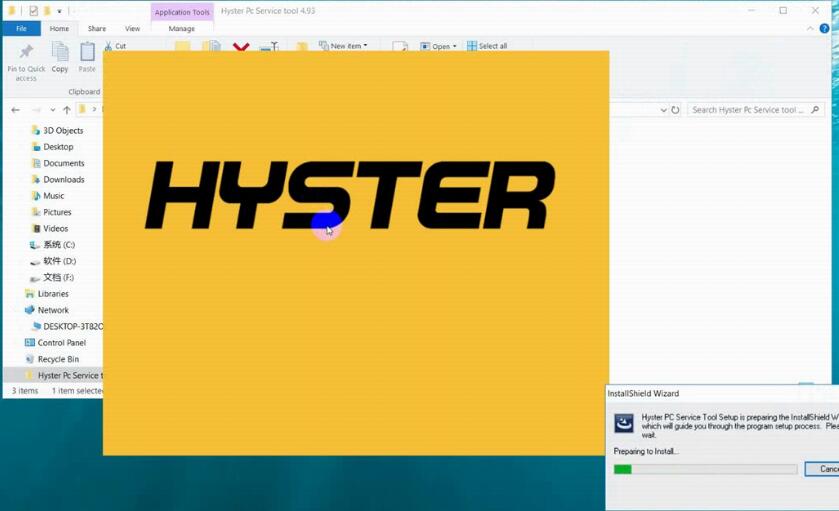The height and width of the screenshot is (511, 839).
Task: Select Pictures in the navigation pane
Action: 51,212
